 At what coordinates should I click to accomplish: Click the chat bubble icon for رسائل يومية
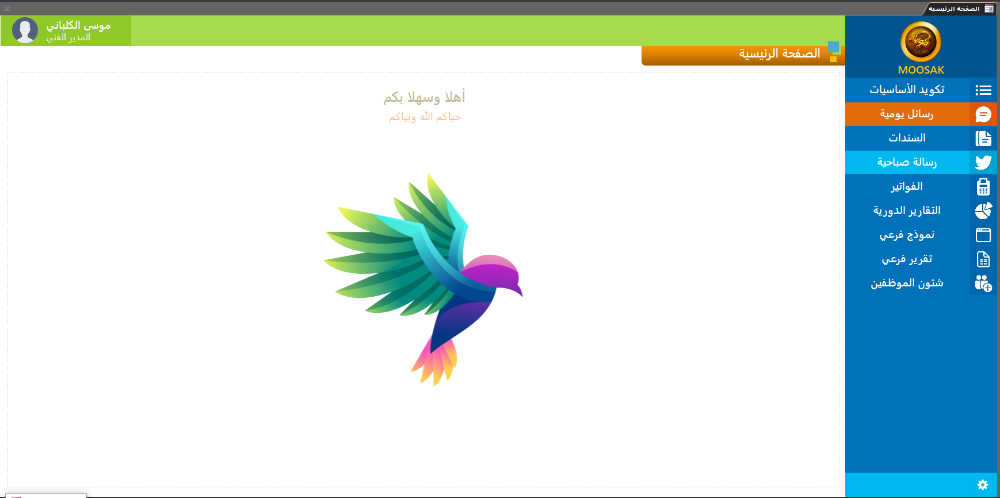click(983, 114)
